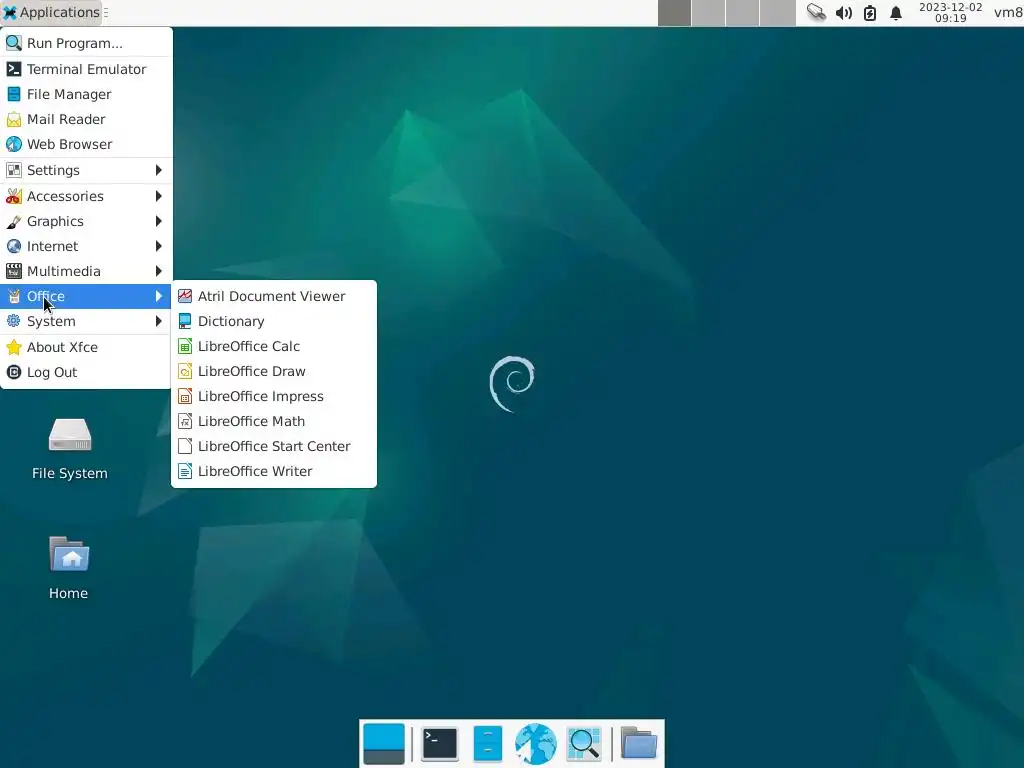Launch Atril Document Viewer

[x=274, y=296]
